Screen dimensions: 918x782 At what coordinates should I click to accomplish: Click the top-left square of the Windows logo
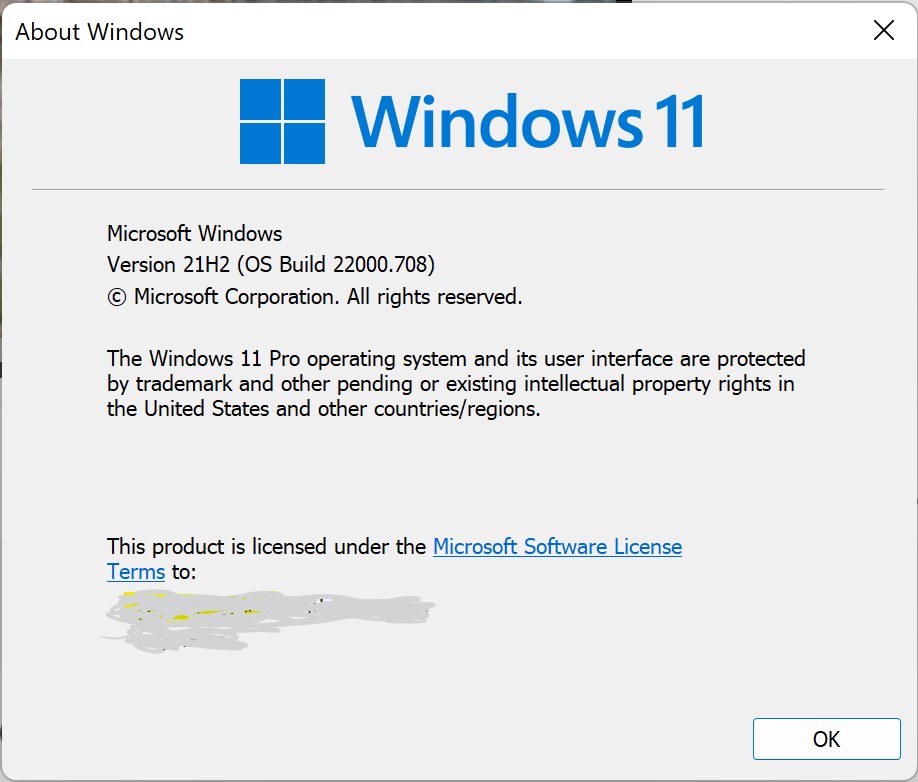click(260, 99)
